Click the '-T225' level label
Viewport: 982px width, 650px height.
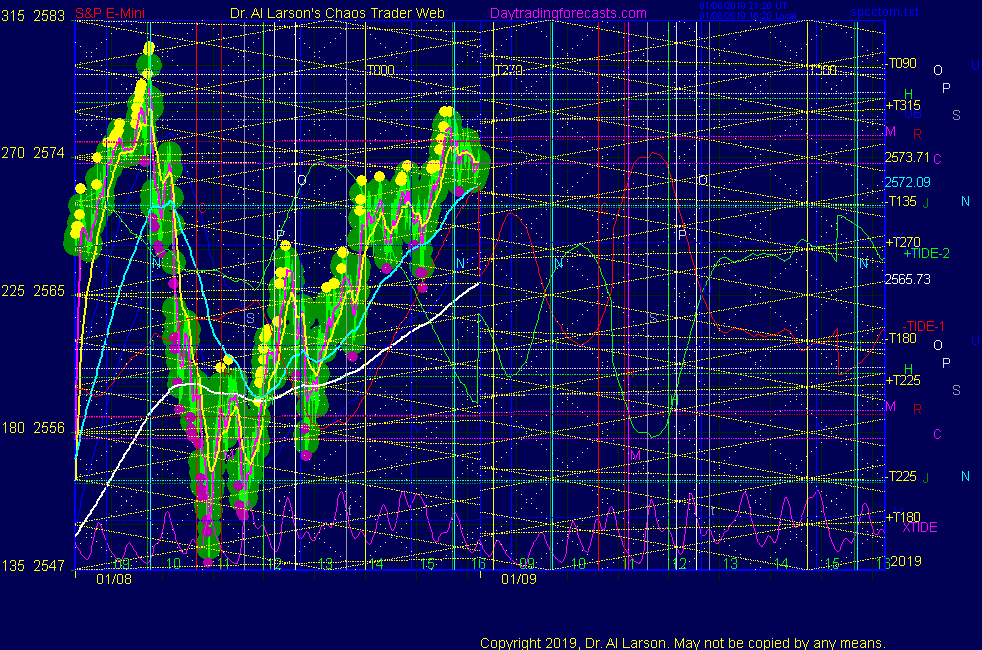901,477
